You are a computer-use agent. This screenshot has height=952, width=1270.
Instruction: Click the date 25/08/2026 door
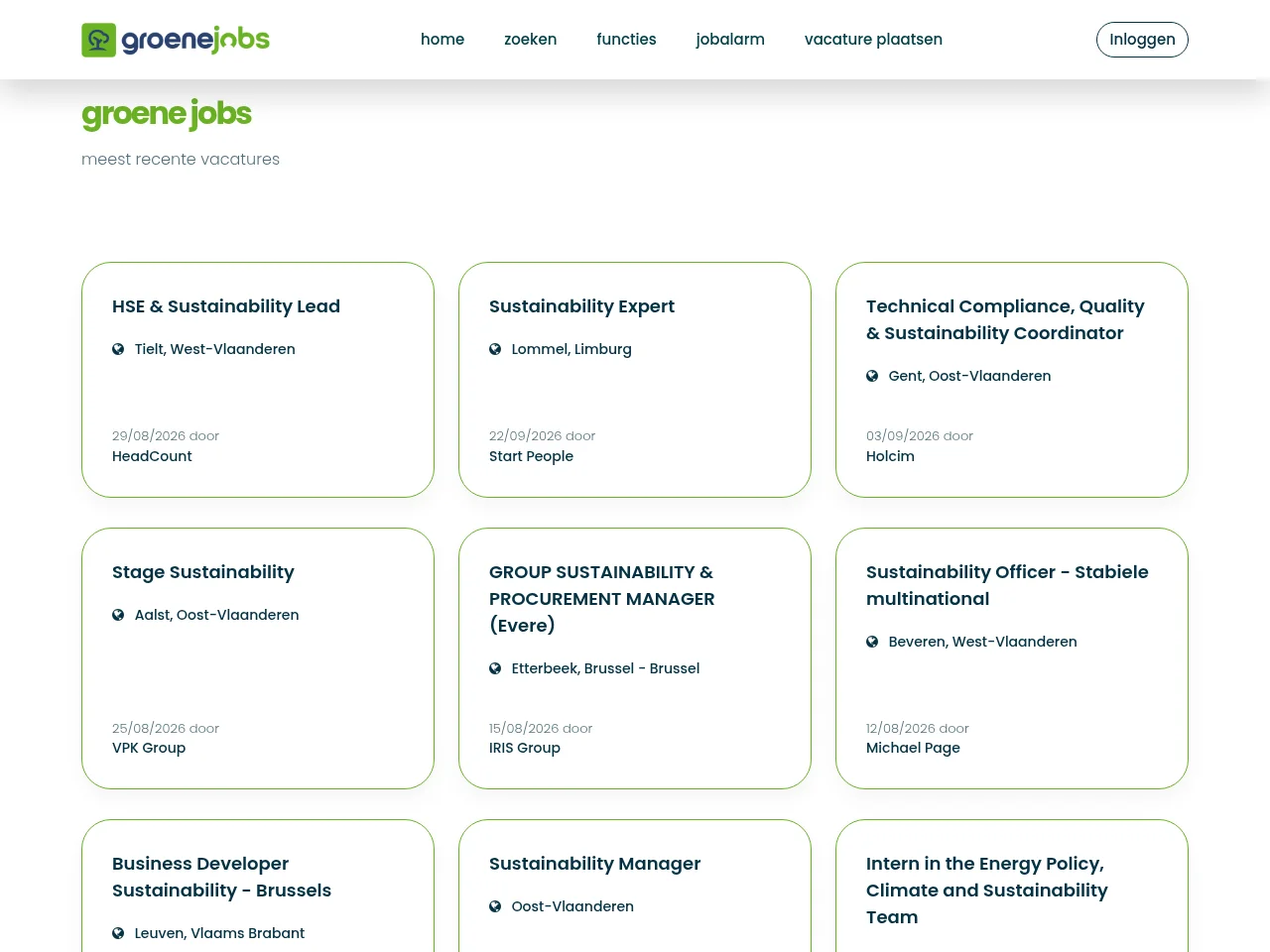click(166, 728)
